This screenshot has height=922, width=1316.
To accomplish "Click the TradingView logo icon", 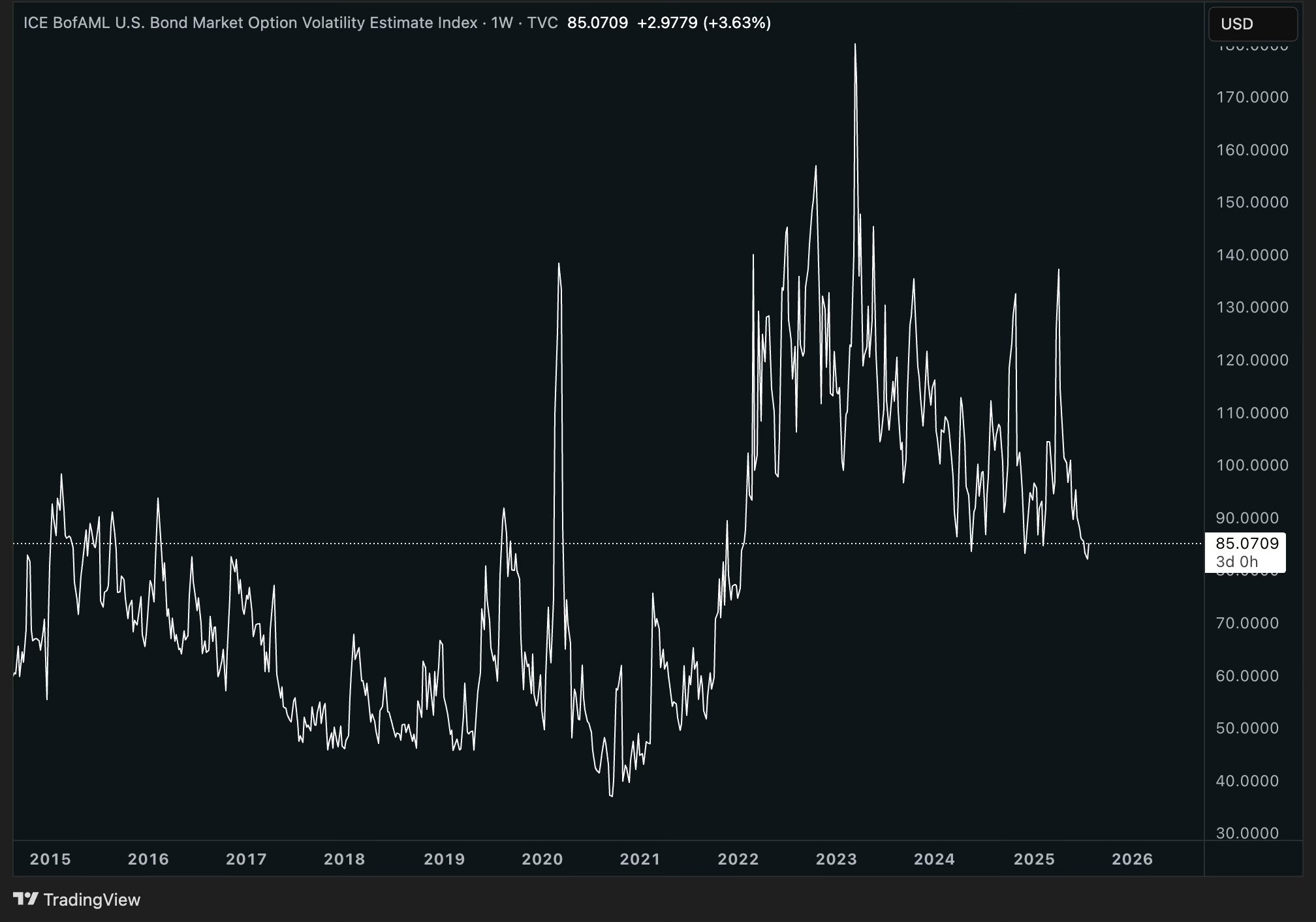I will (25, 899).
